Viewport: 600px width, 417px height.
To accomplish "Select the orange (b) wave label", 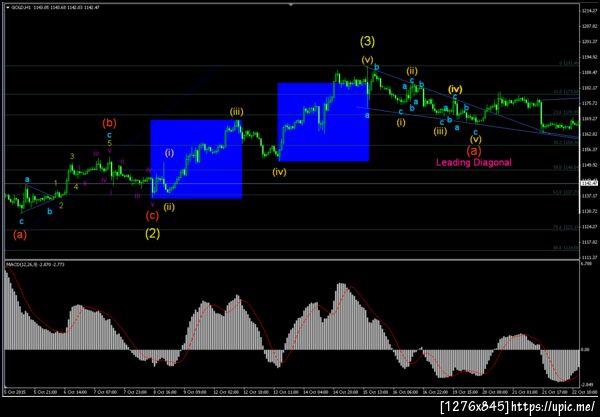I will point(109,123).
